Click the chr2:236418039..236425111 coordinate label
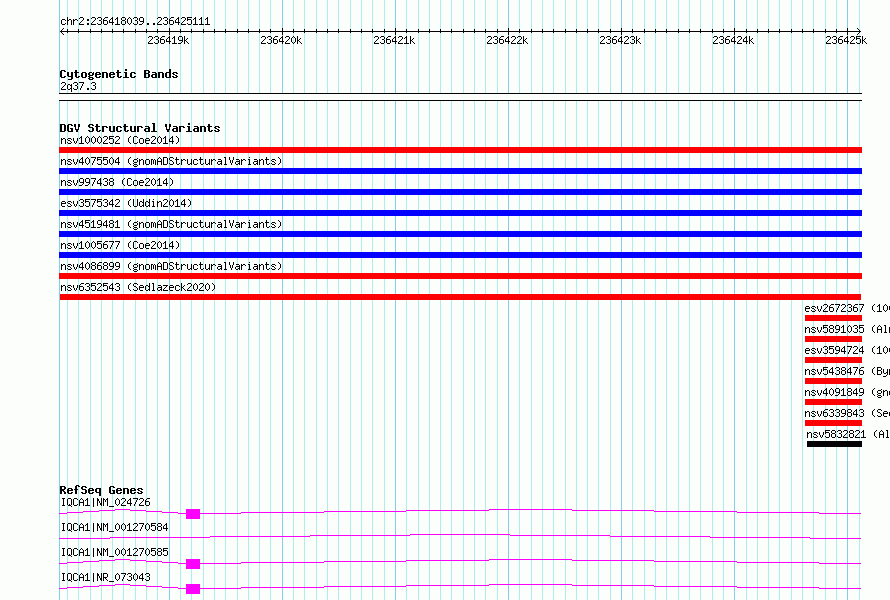Screen dimensions: 890x600 pyautogui.click(x=135, y=22)
